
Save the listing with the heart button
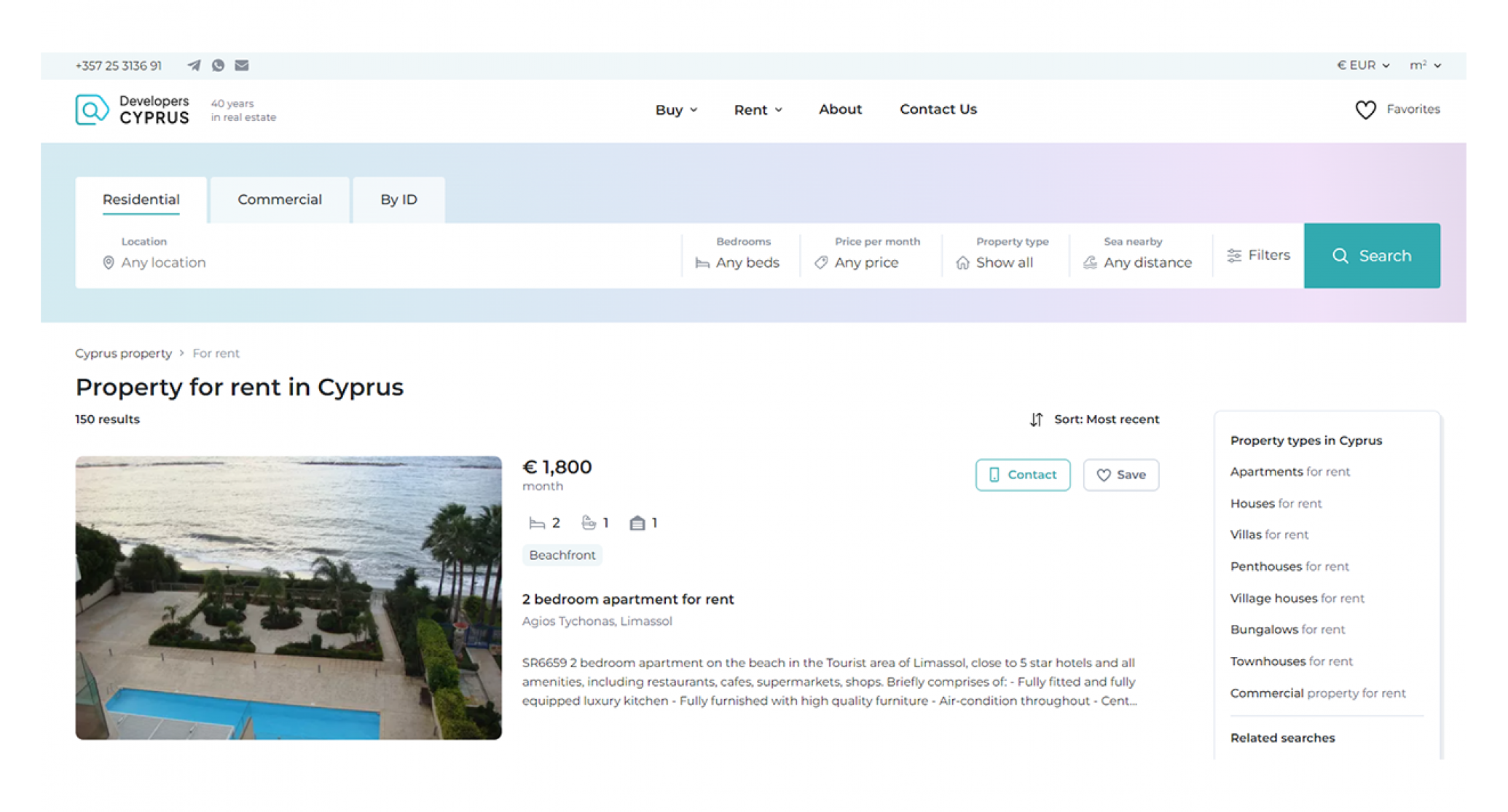1120,475
